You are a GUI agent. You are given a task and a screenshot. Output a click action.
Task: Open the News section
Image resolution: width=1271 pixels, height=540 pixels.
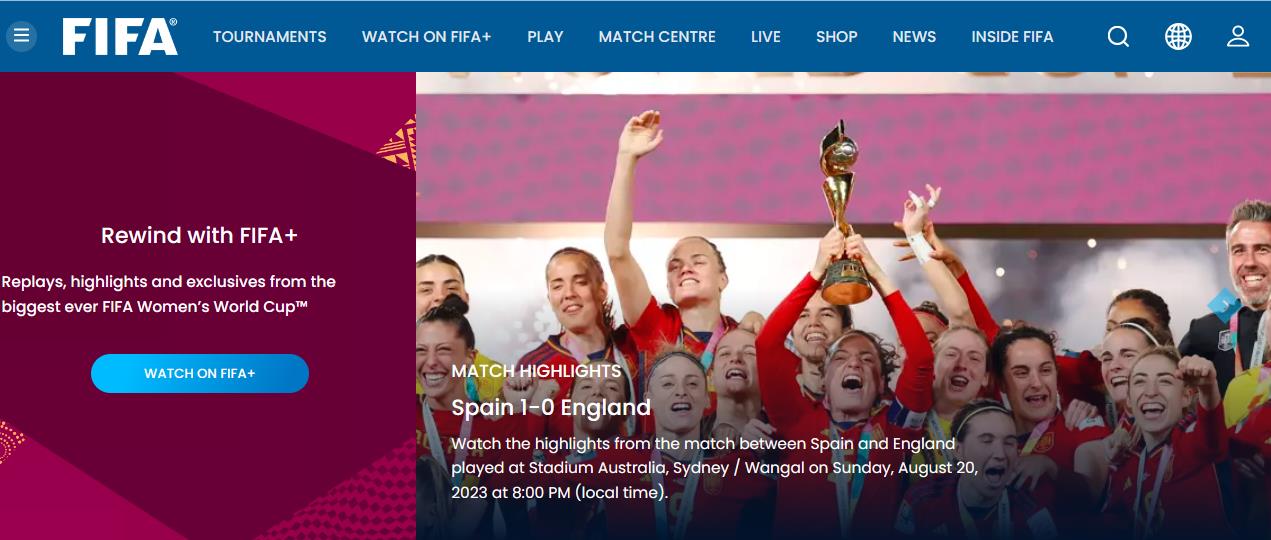point(914,37)
